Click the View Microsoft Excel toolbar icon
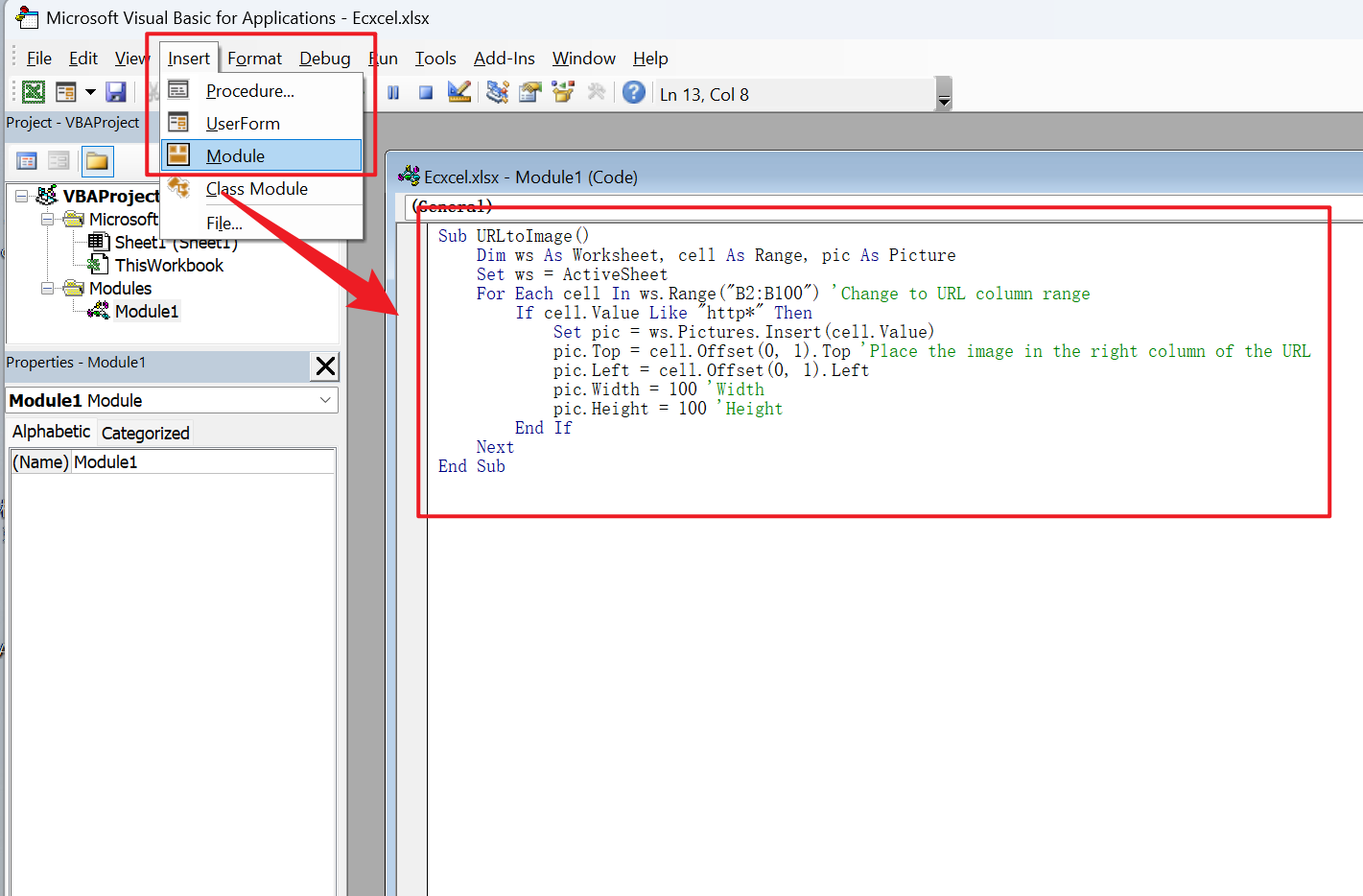The width and height of the screenshot is (1363, 896). [x=34, y=92]
